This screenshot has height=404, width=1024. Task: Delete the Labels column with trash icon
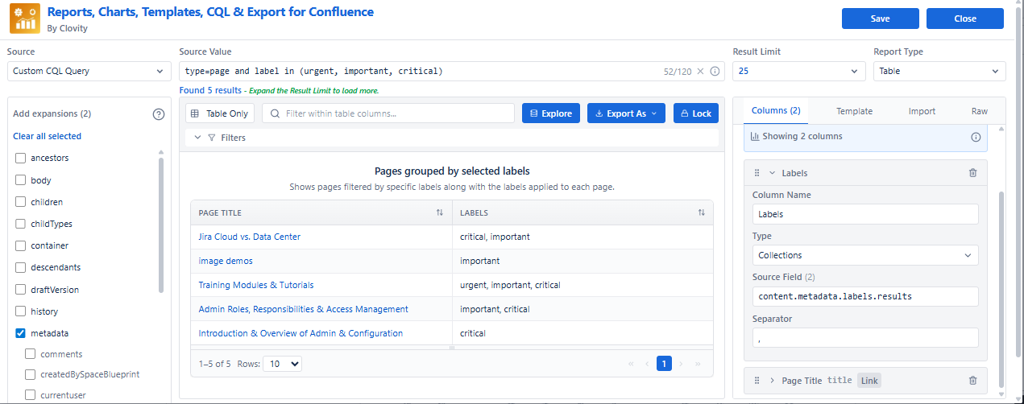pyautogui.click(x=972, y=173)
